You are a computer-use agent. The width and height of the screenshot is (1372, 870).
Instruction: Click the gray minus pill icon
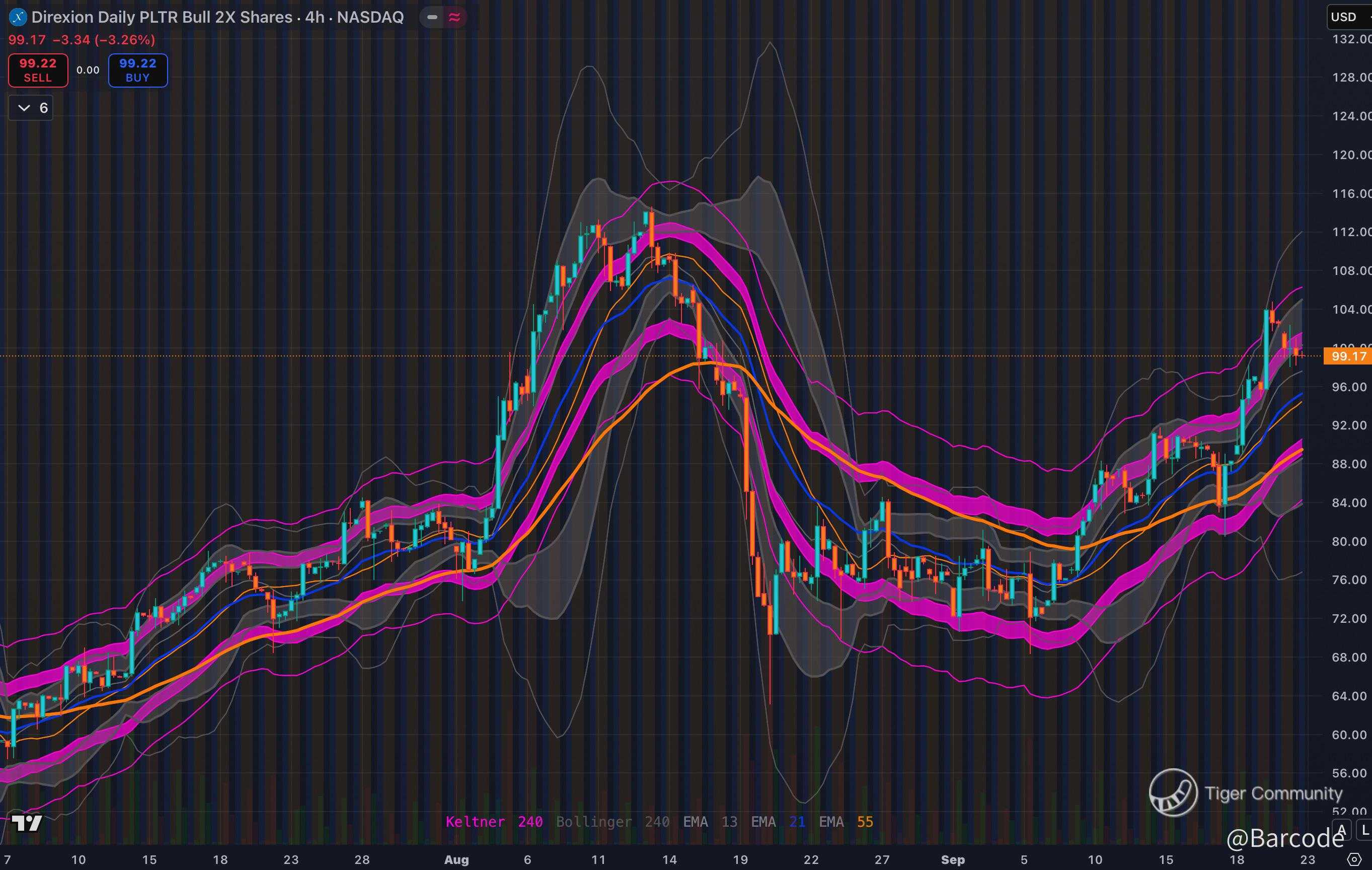coord(432,17)
